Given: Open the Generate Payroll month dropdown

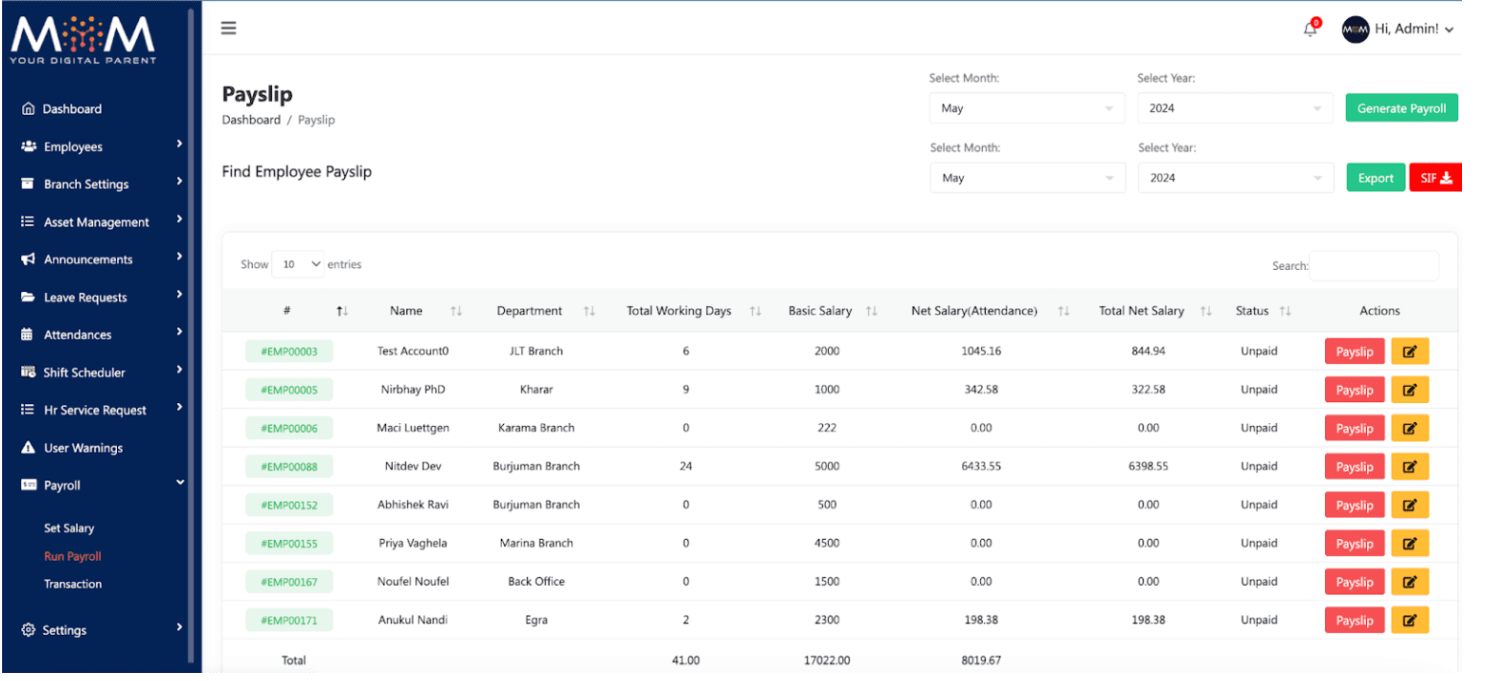Looking at the screenshot, I should [1027, 108].
